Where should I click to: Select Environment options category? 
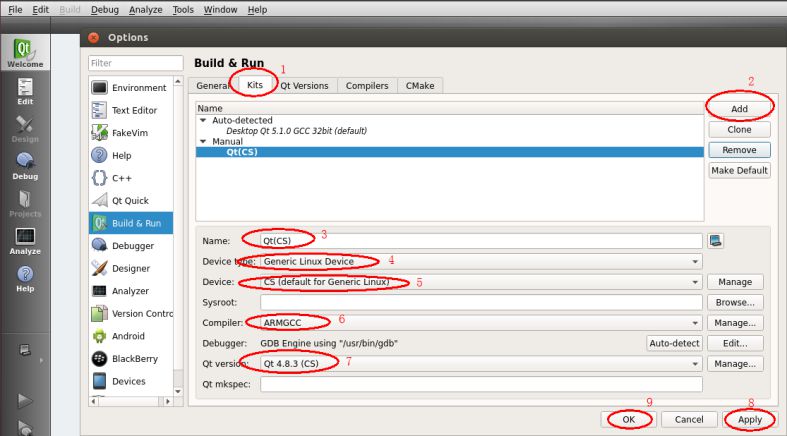(131, 87)
